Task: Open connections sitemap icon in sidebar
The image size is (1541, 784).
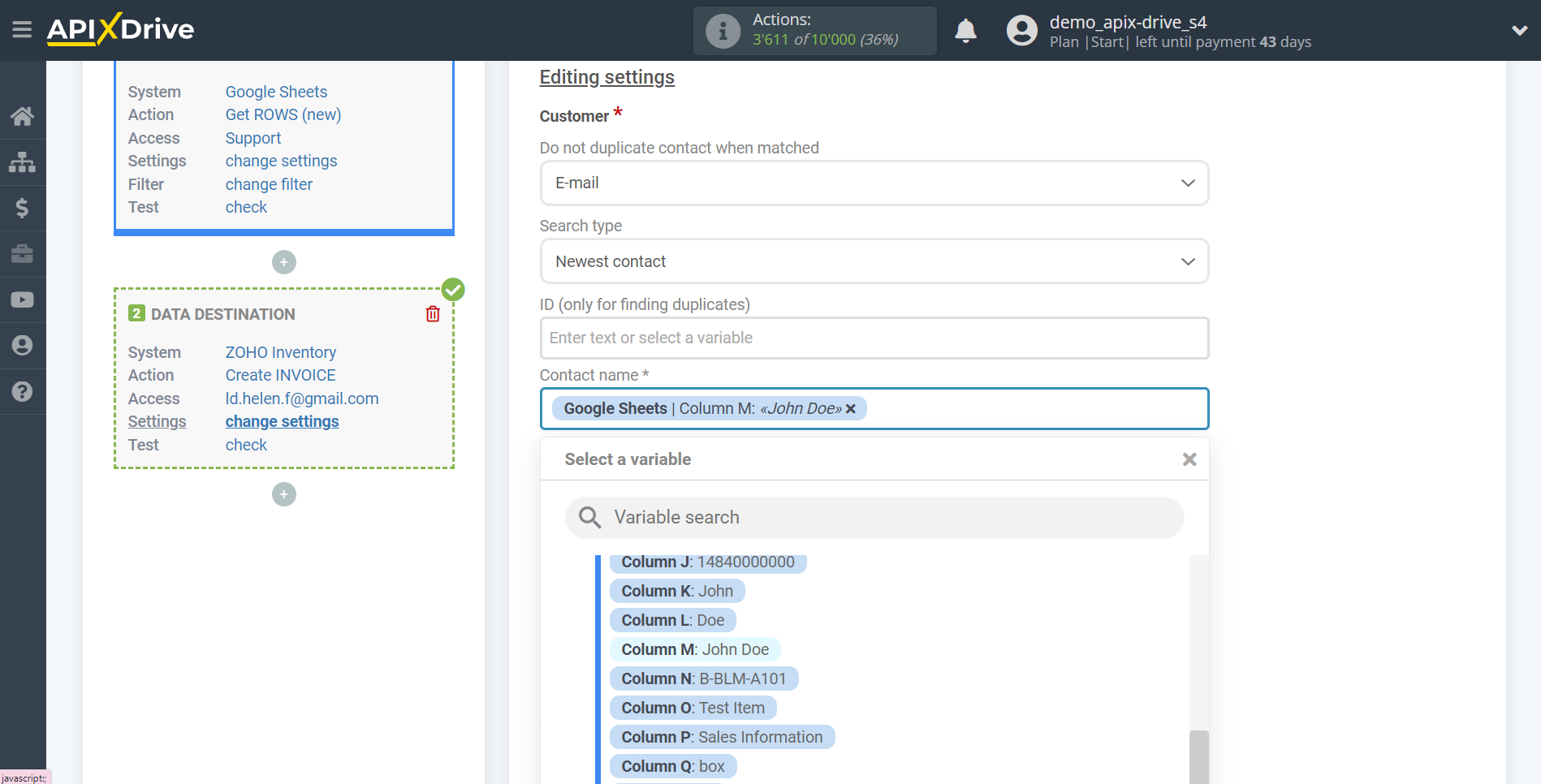Action: 22,162
